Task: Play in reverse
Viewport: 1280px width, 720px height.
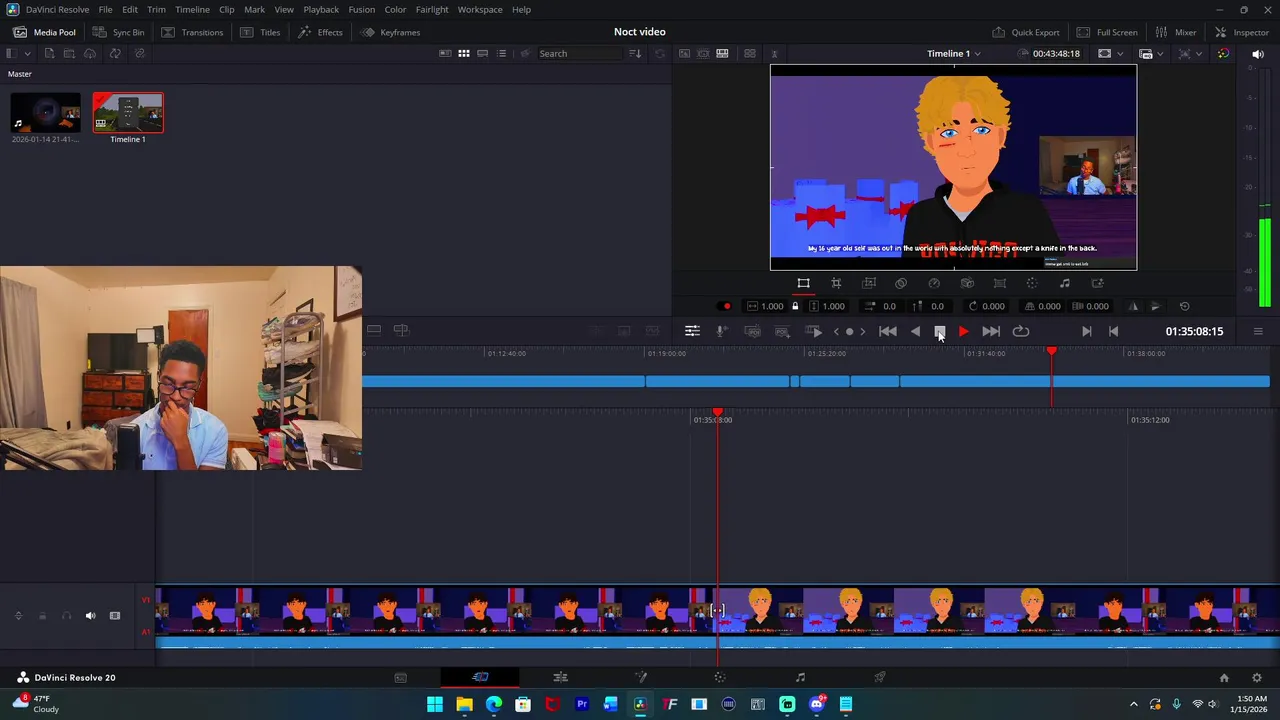Action: click(915, 331)
